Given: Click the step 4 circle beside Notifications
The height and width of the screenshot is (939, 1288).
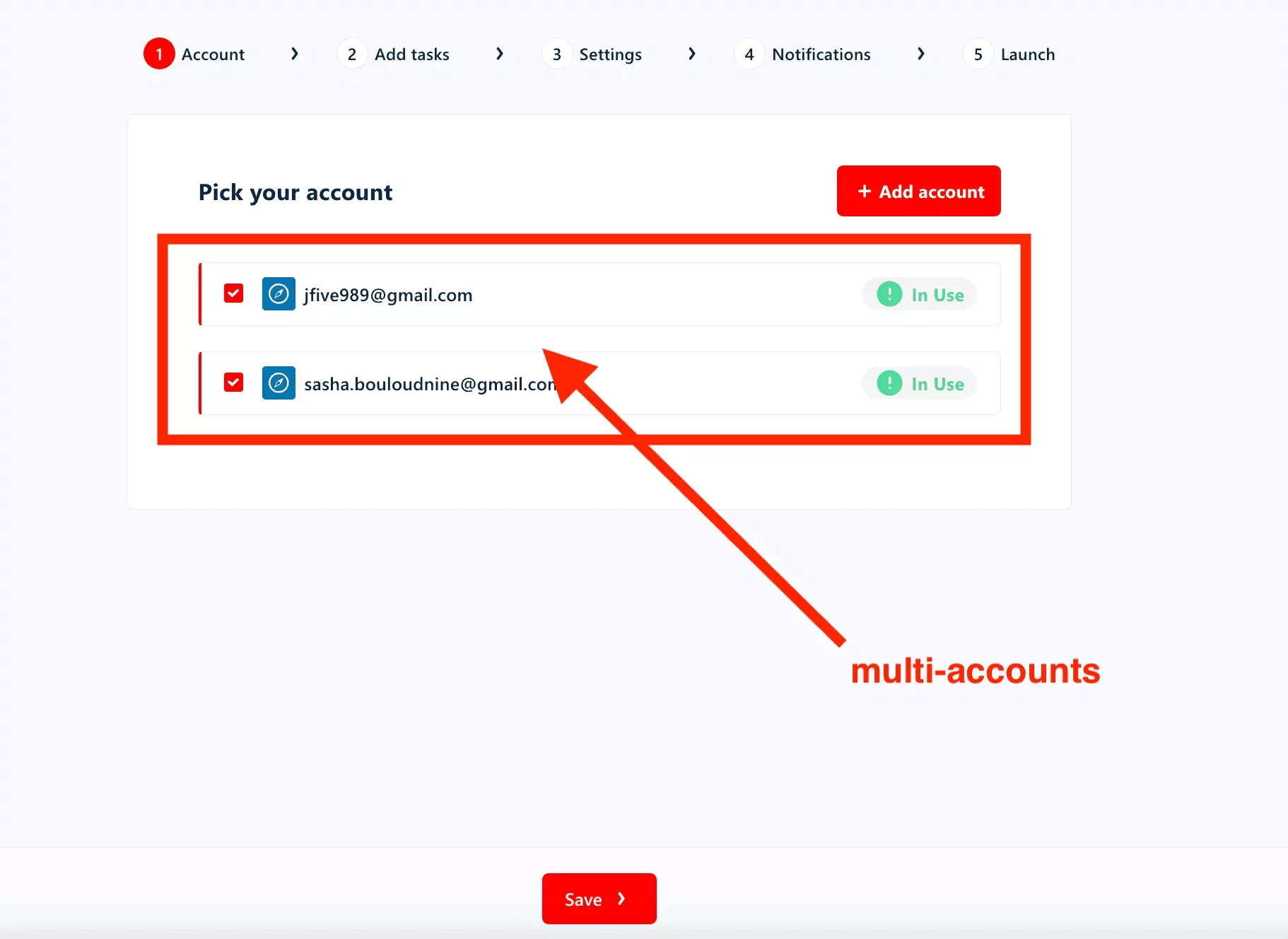Looking at the screenshot, I should 749,54.
